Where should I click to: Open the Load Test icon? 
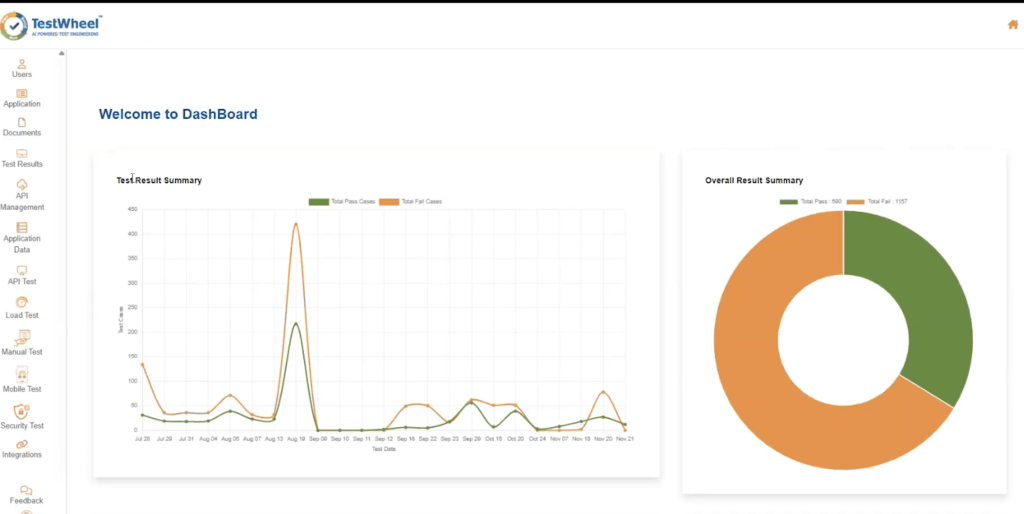pyautogui.click(x=22, y=302)
